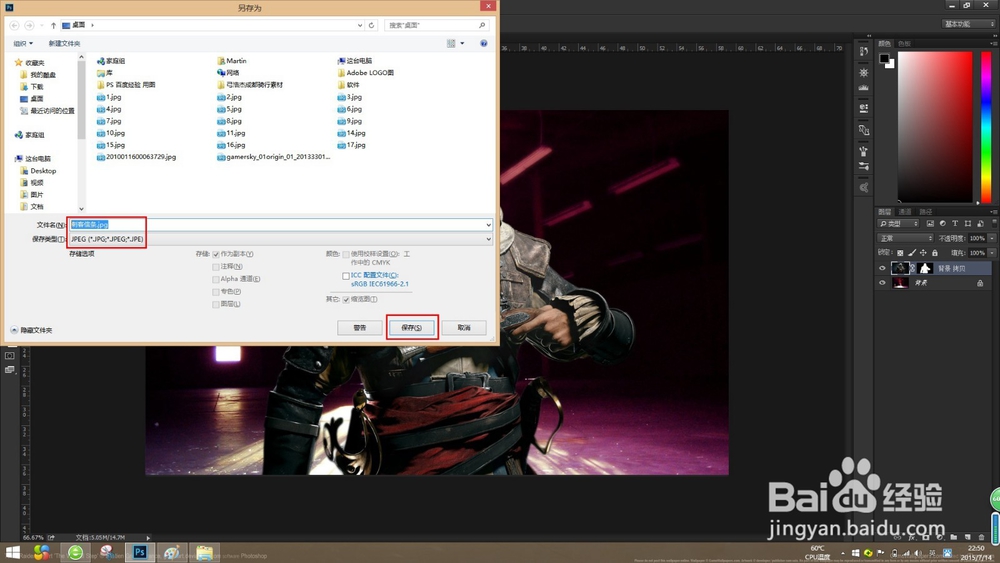Filter layers by smart object icon
Viewport: 1000px width, 563px height.
point(980,224)
